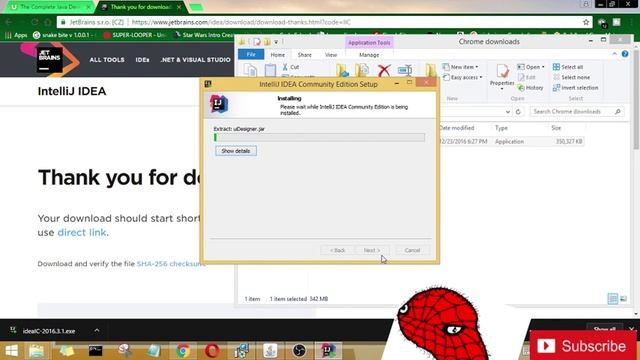Click the Subscribe button overlay

[583, 346]
